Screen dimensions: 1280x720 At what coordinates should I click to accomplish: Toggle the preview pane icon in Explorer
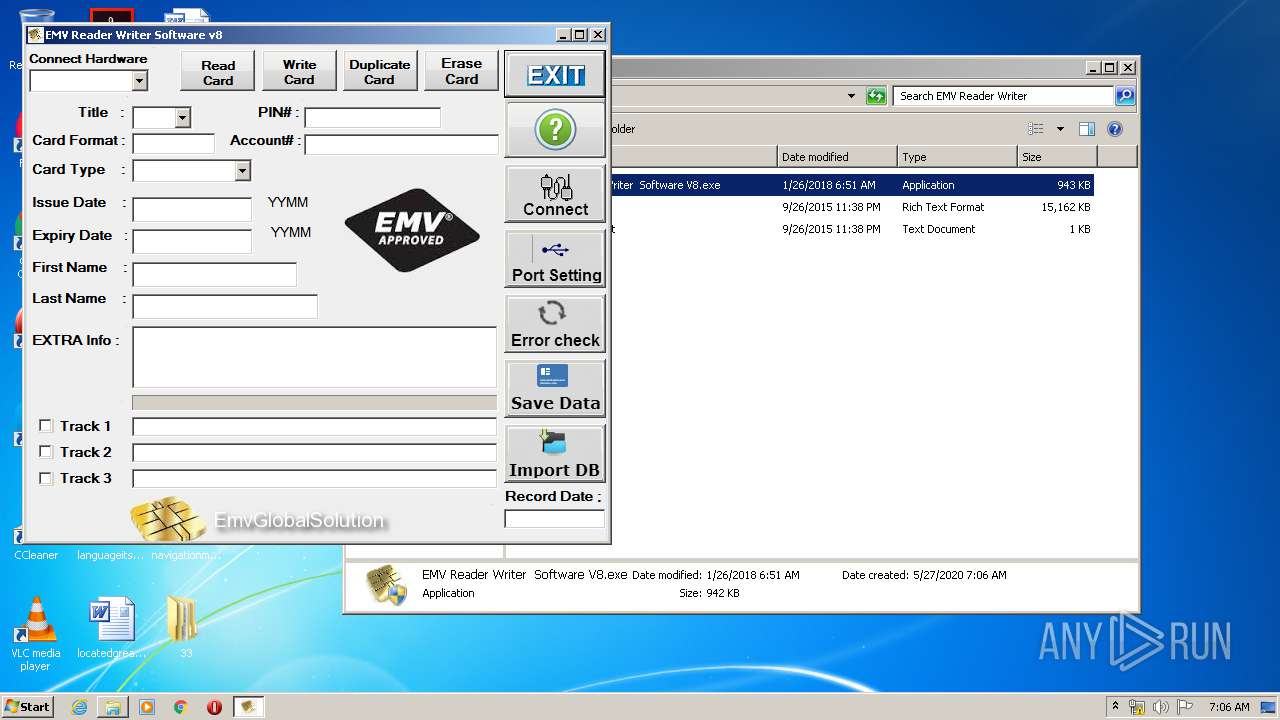1087,129
